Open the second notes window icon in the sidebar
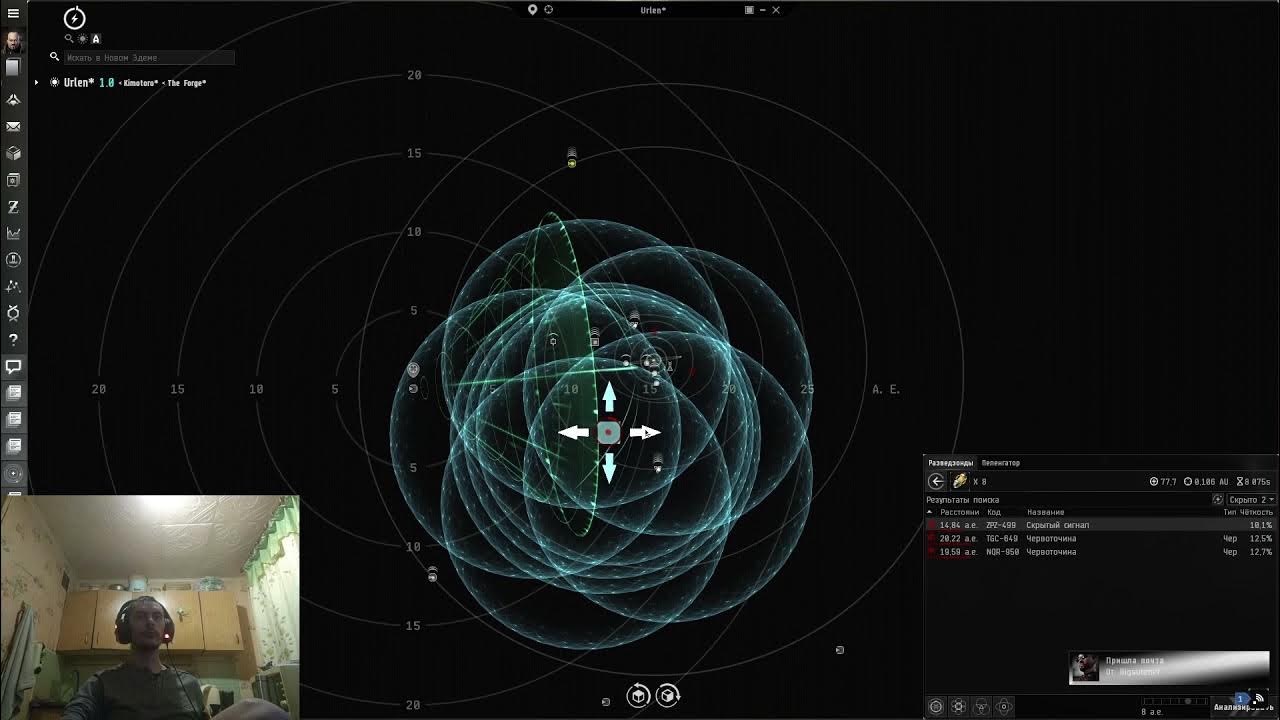The image size is (1280, 720). (x=13, y=420)
